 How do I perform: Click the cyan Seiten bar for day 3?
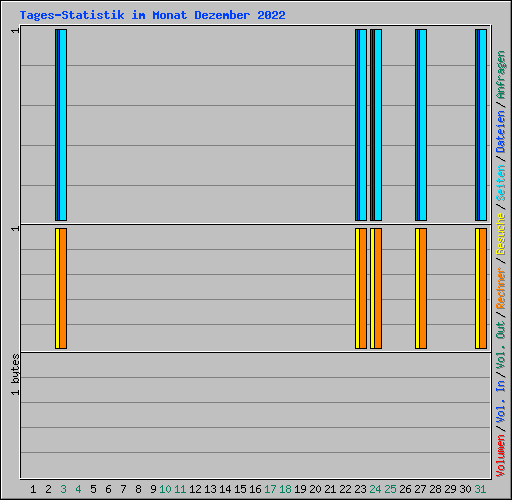click(63, 125)
